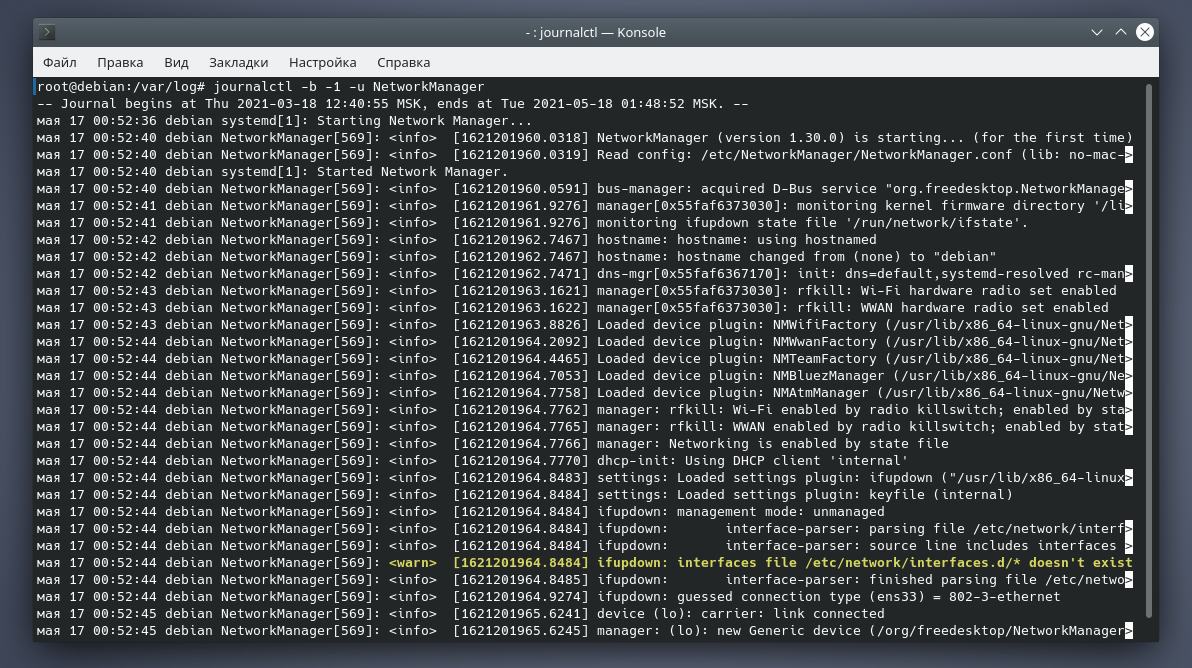Open the Правка menu
Image resolution: width=1192 pixels, height=668 pixels.
(120, 62)
